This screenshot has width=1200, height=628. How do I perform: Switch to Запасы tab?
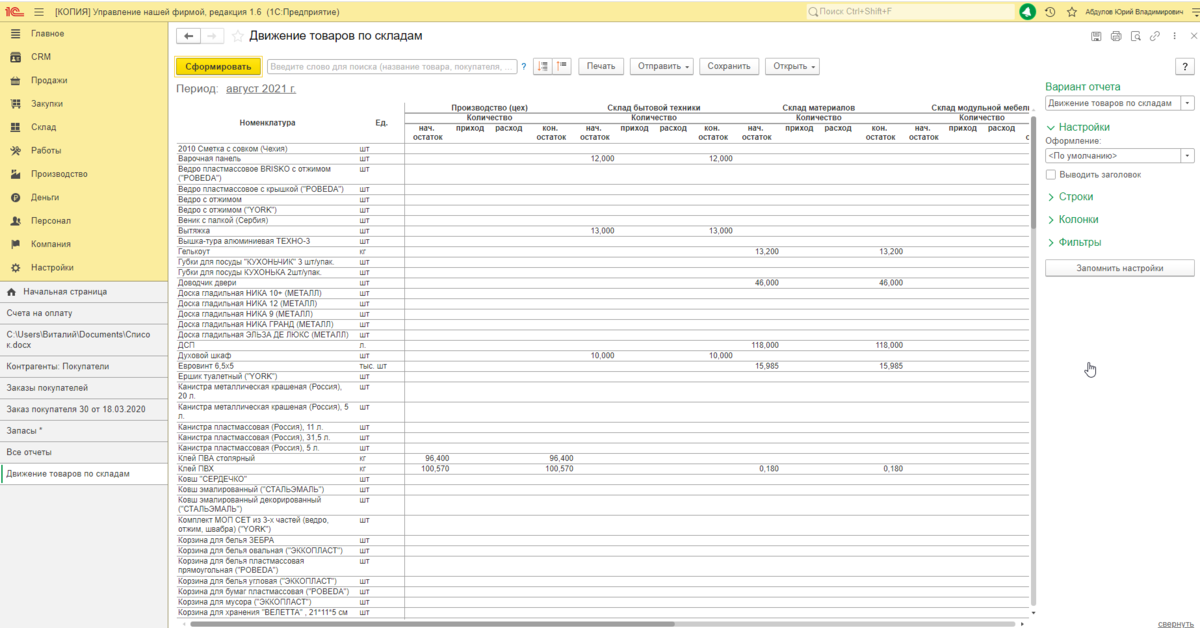click(84, 430)
